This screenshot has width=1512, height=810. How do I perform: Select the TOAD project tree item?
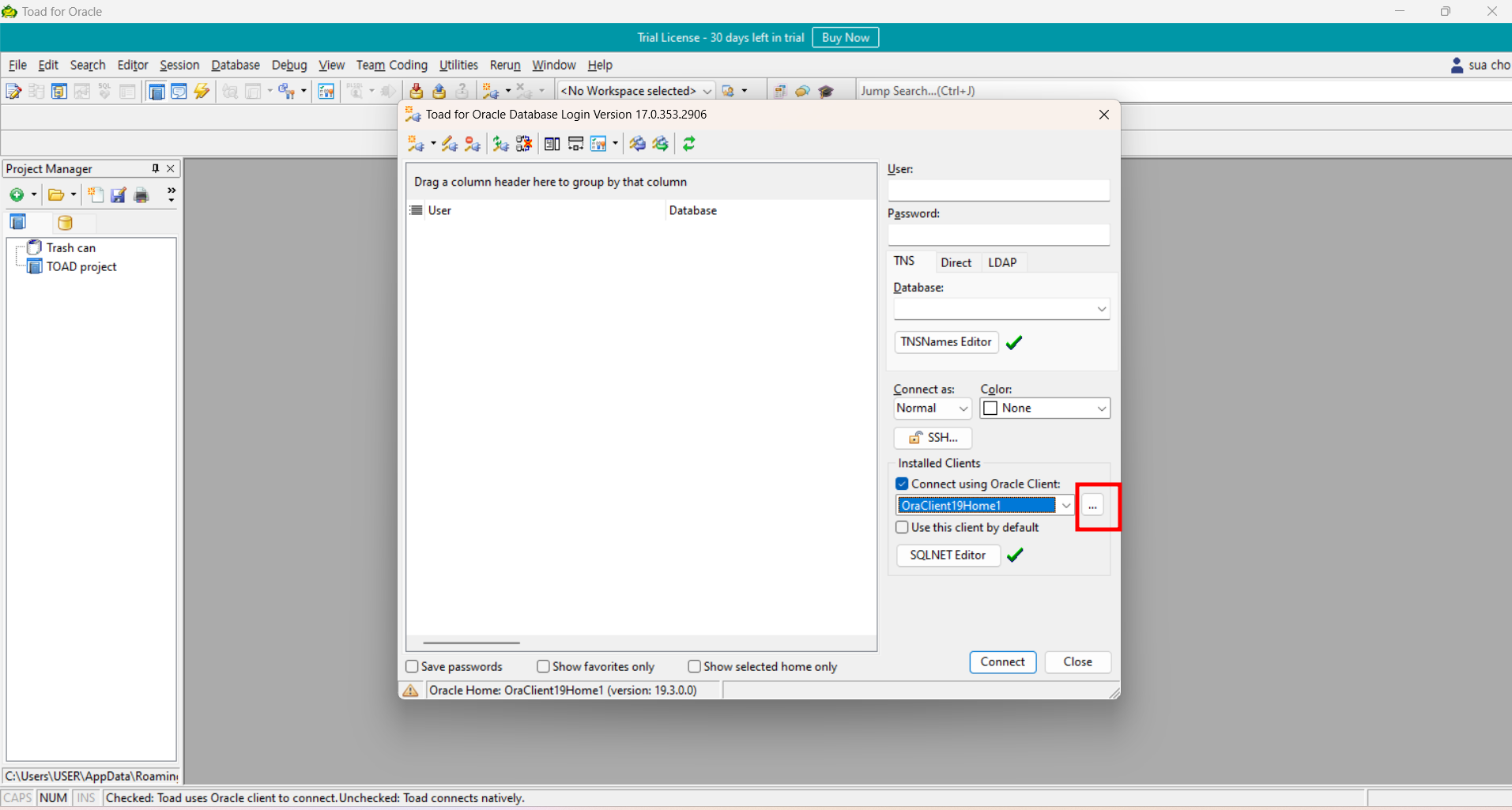81,266
